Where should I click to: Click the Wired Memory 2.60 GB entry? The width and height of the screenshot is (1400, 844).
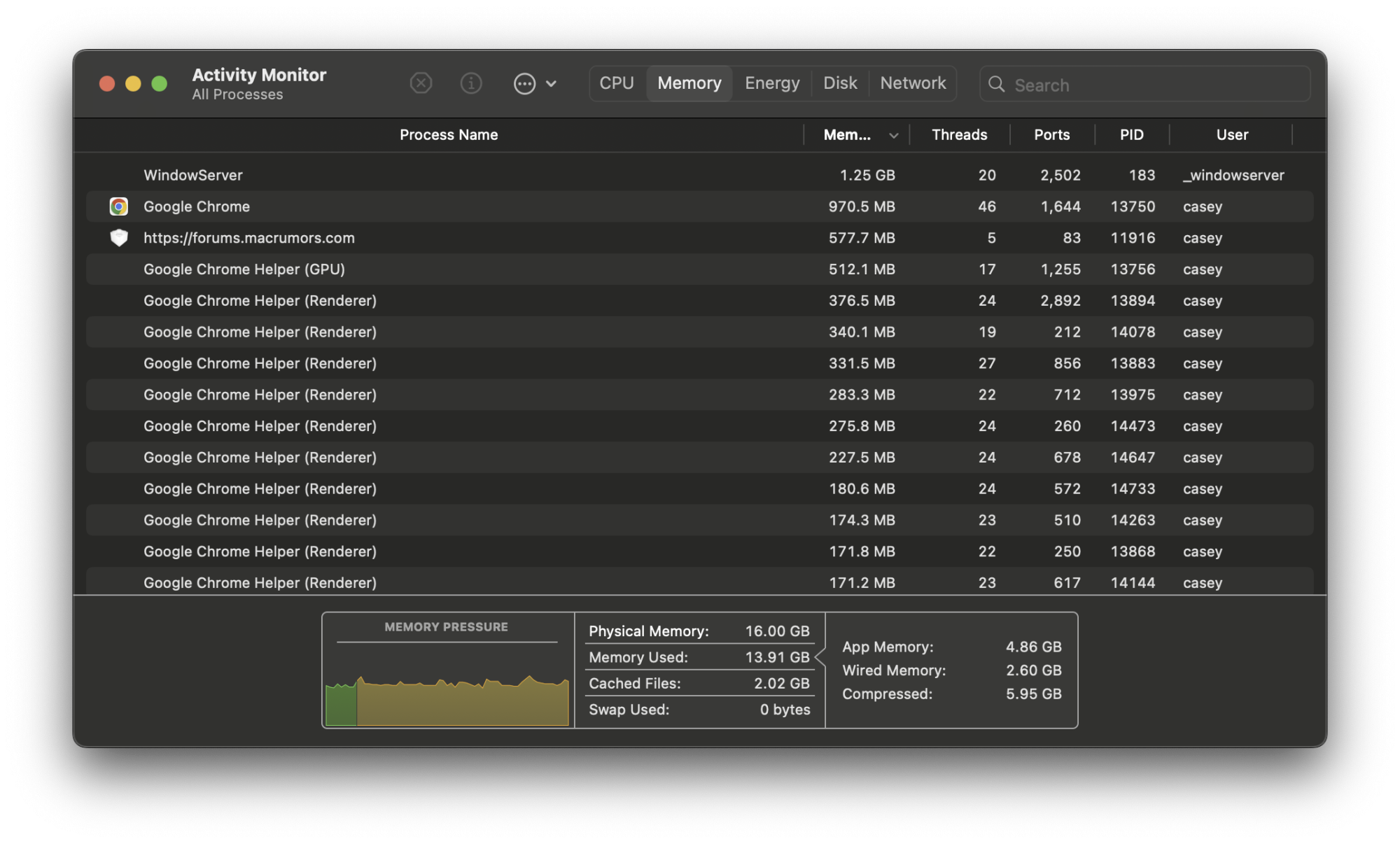[952, 670]
